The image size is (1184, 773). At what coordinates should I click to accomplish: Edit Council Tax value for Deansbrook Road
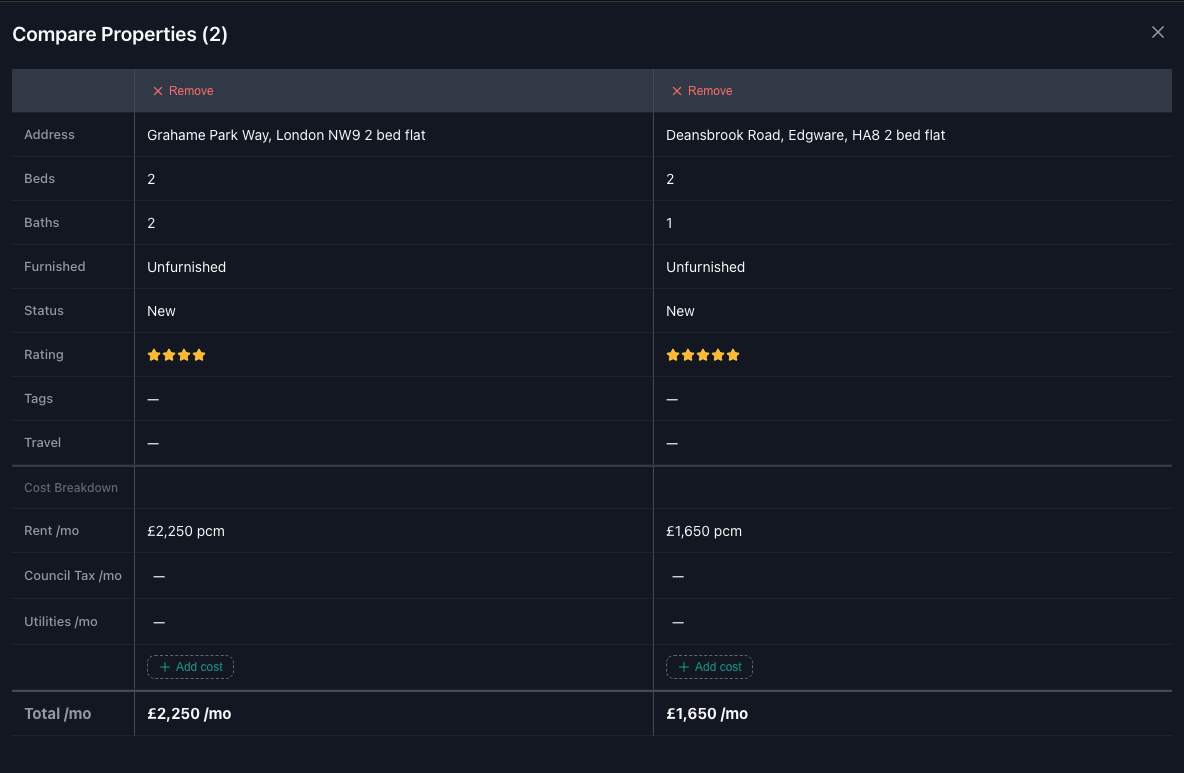pyautogui.click(x=678, y=576)
